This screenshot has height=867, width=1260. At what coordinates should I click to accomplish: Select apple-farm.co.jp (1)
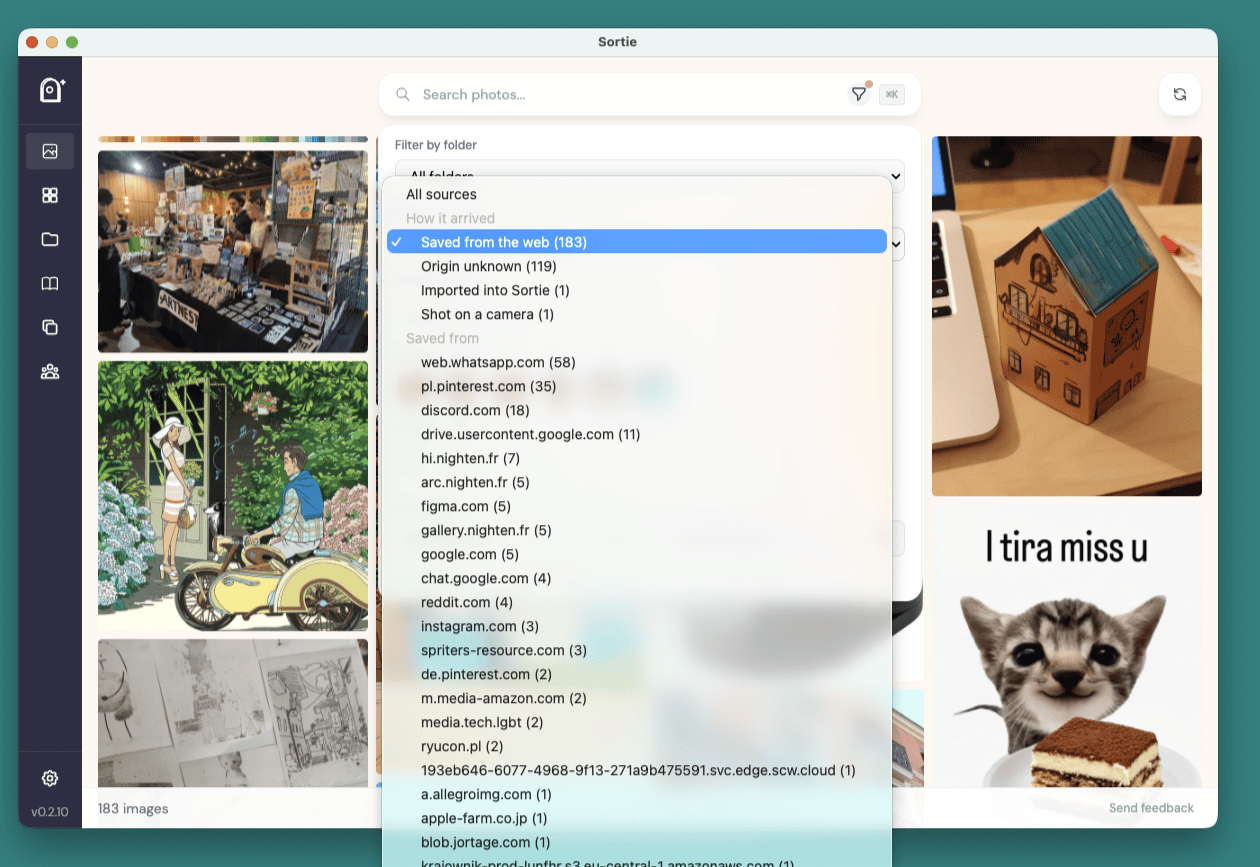tap(637, 818)
